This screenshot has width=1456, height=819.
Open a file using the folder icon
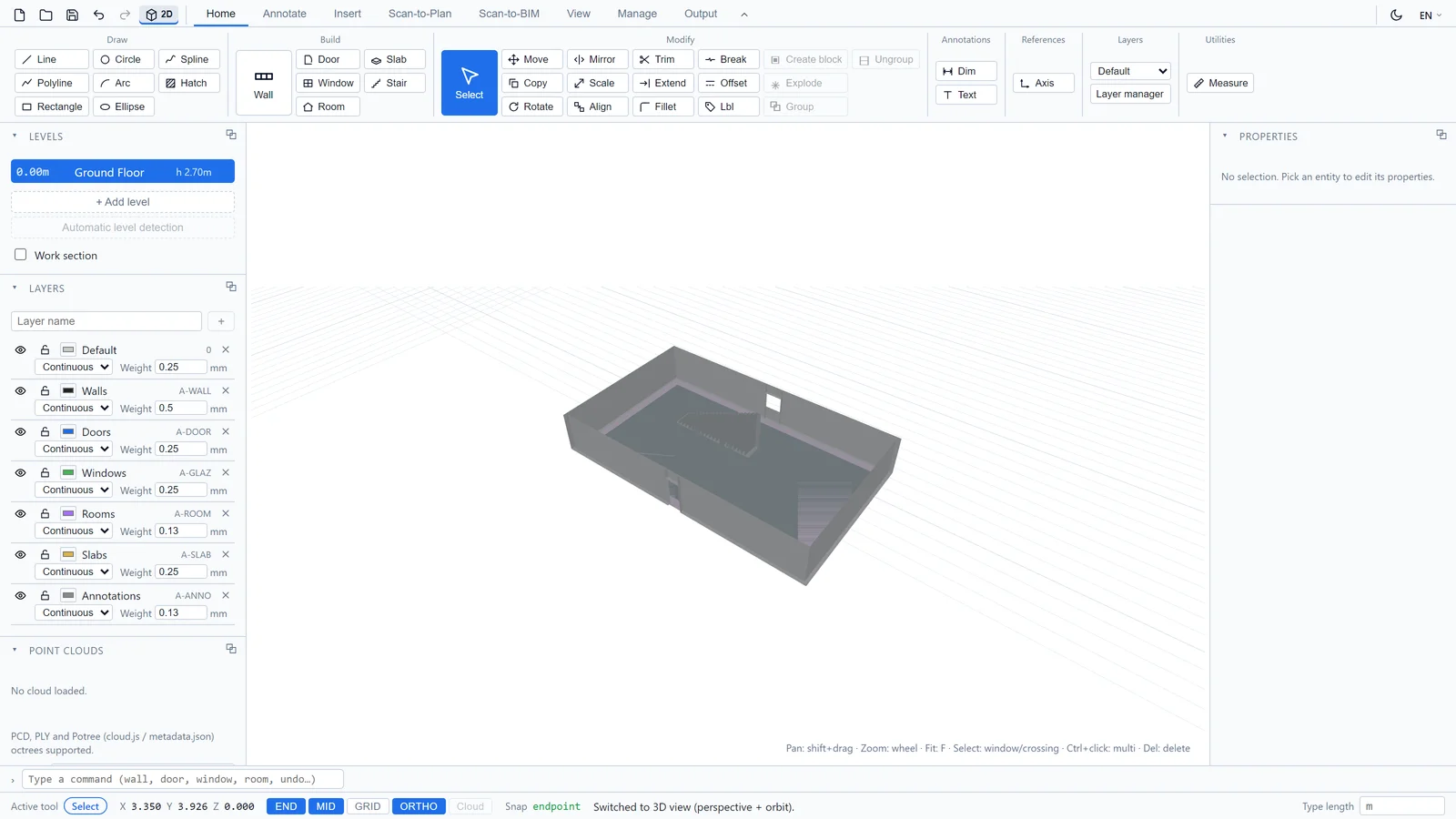[x=45, y=15]
